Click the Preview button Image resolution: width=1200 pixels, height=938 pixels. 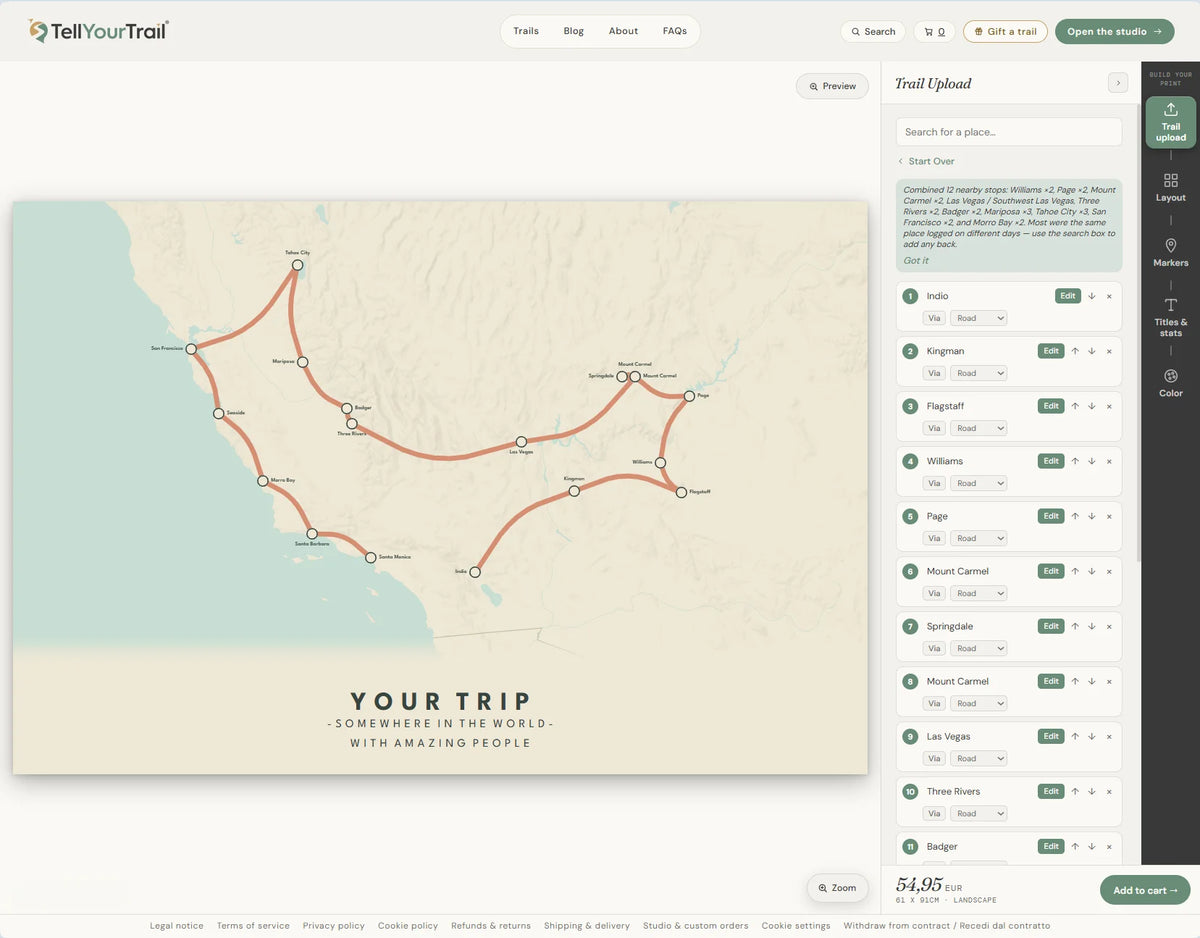pos(832,86)
